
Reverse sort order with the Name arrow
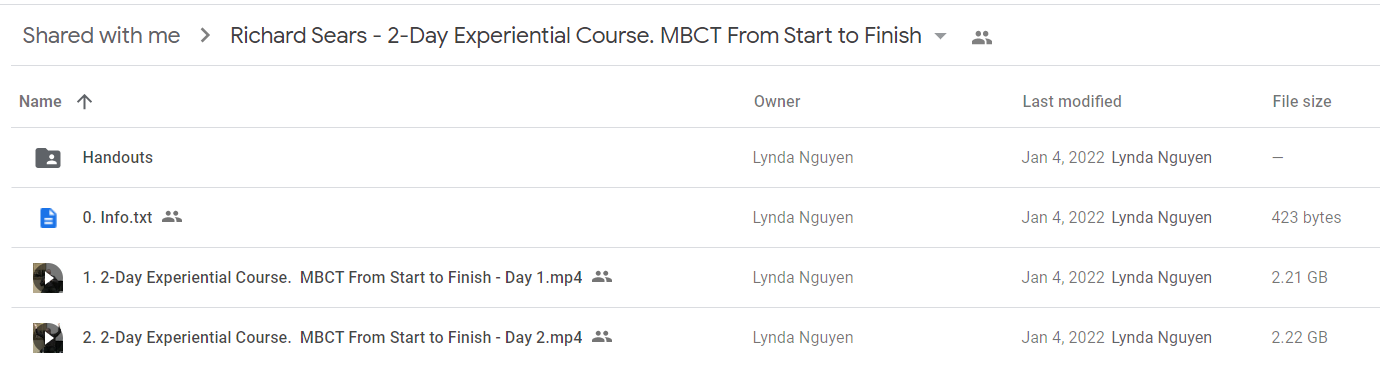click(x=85, y=101)
